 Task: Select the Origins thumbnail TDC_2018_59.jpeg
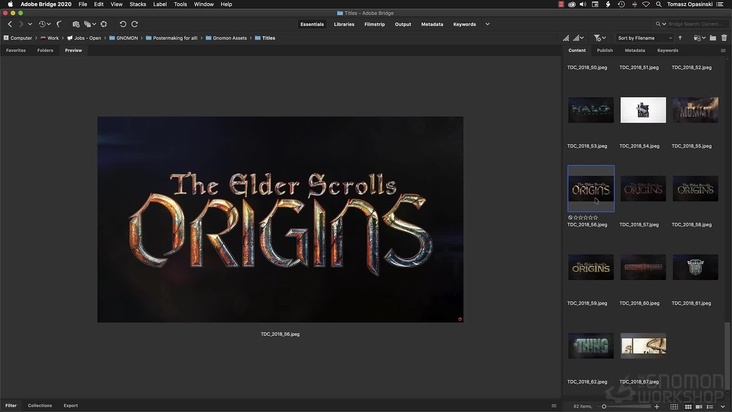point(591,267)
